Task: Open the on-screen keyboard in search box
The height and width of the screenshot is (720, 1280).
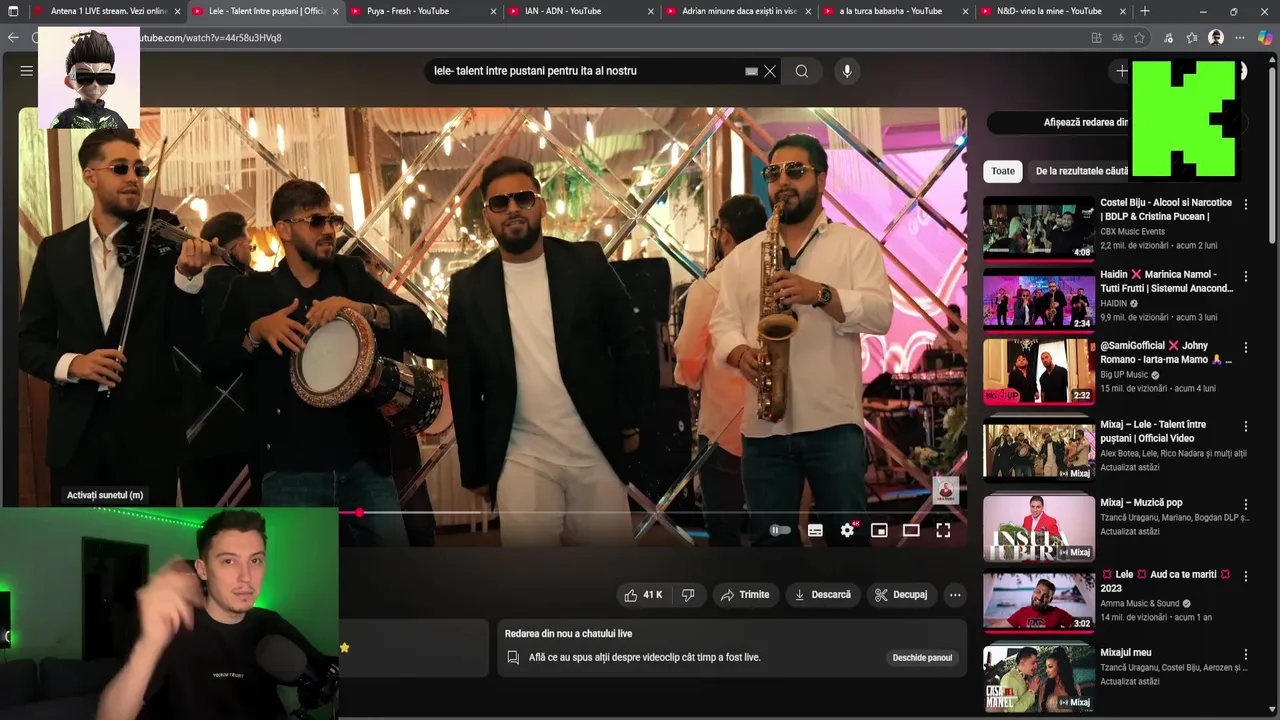Action: point(751,71)
